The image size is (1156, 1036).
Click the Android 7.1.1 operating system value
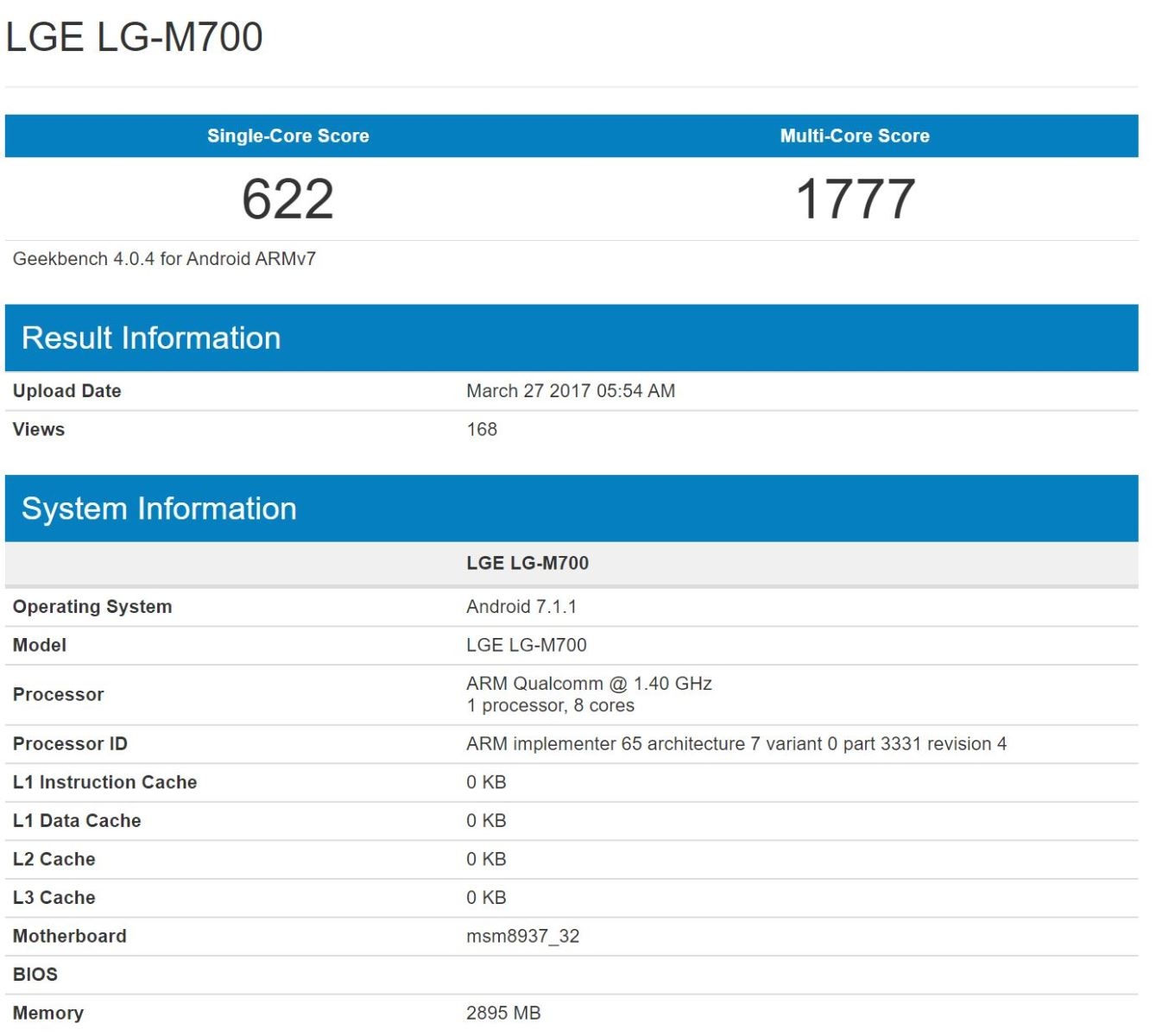tap(522, 606)
